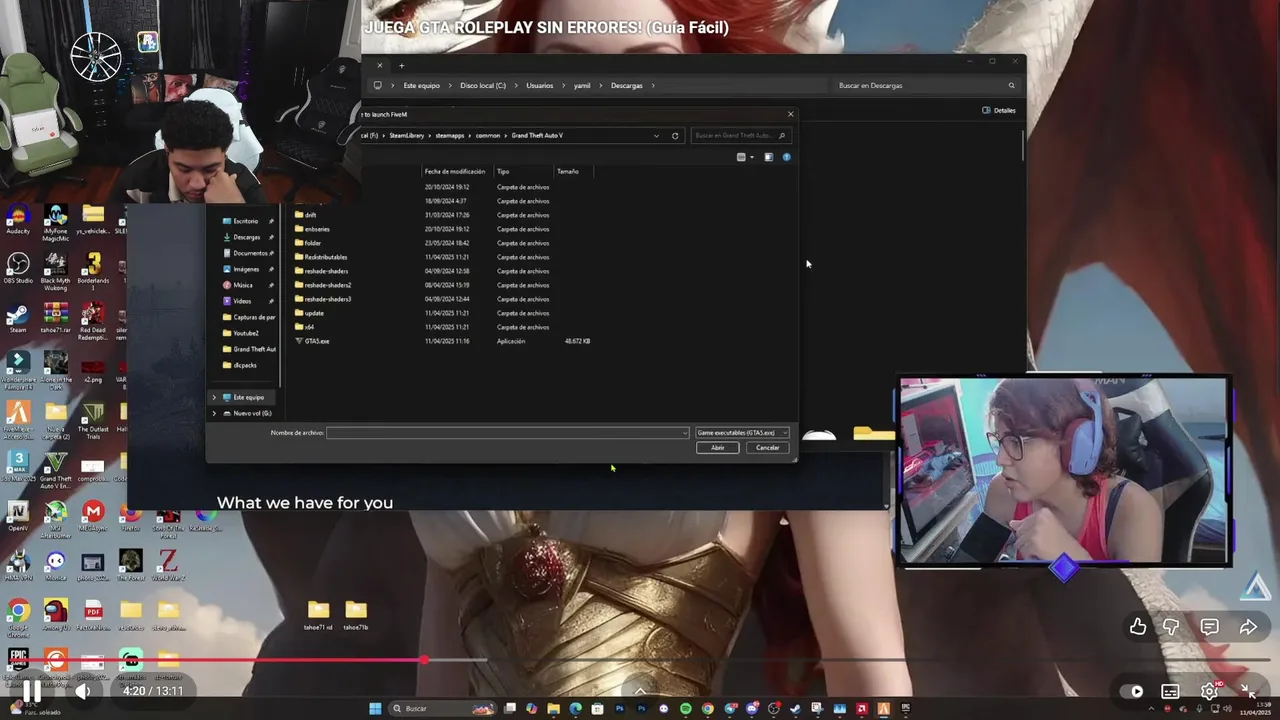
Task: Dislike the video with thumbs down
Action: tap(1171, 627)
